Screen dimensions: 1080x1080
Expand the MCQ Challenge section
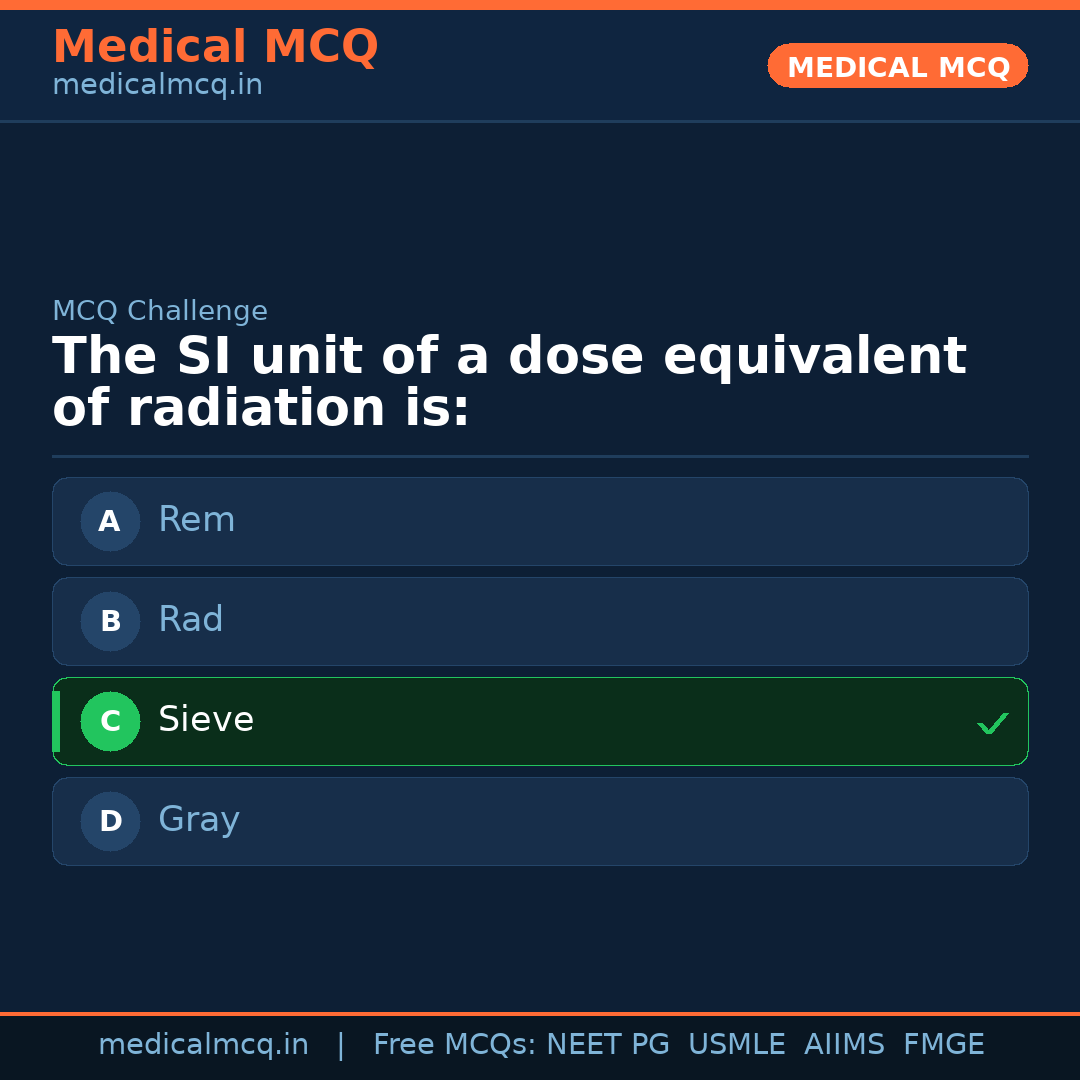[160, 311]
